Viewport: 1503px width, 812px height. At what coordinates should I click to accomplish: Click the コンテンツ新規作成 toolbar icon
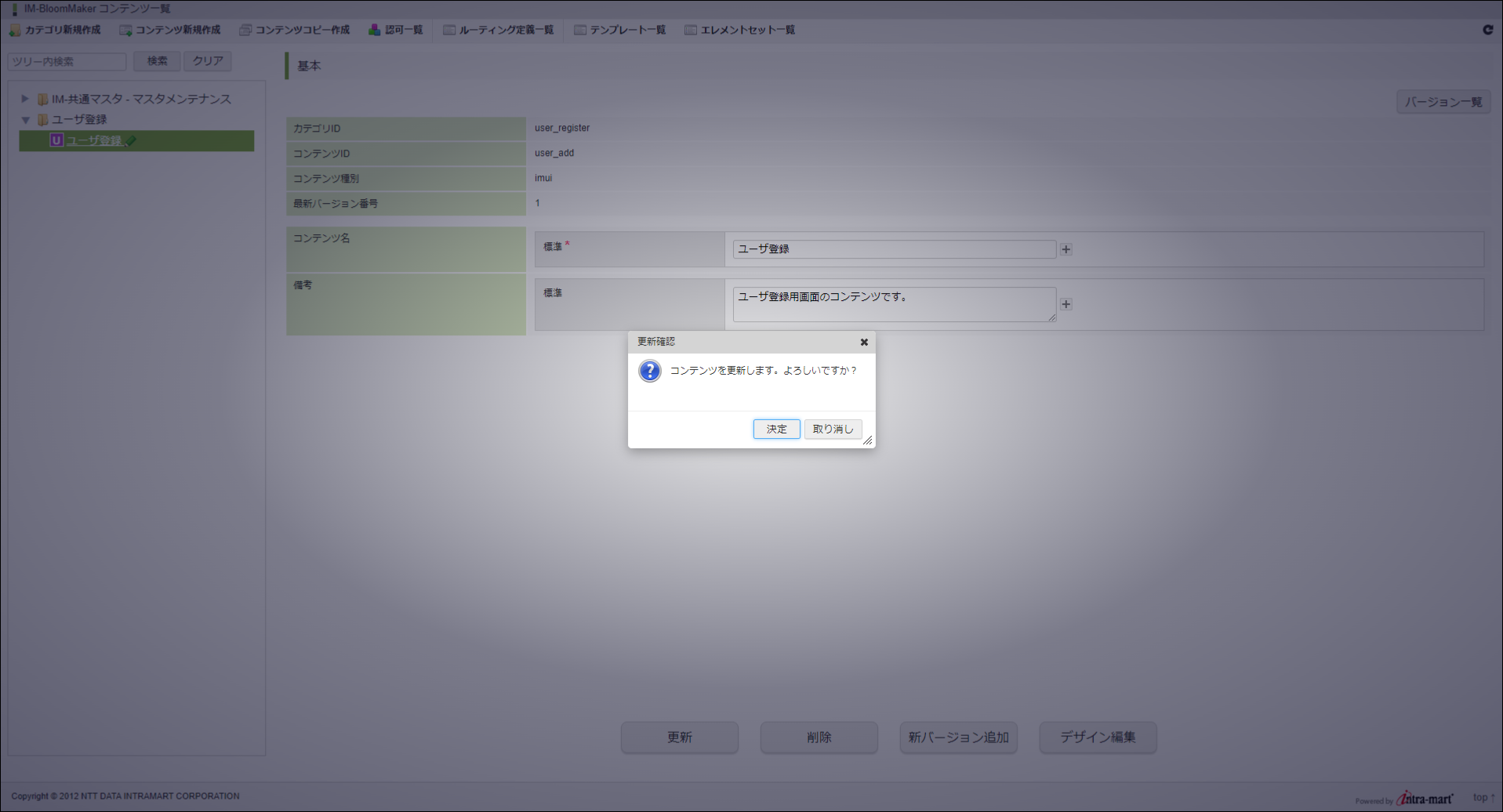(125, 30)
